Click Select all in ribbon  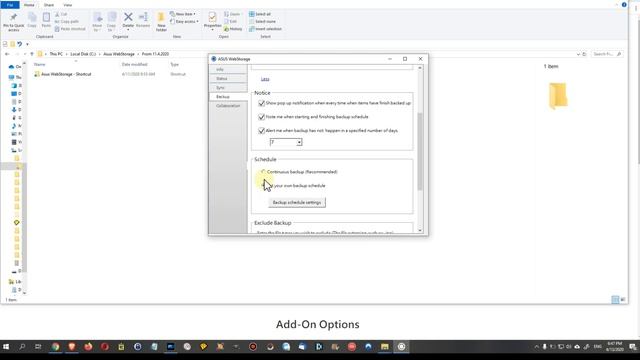[260, 14]
